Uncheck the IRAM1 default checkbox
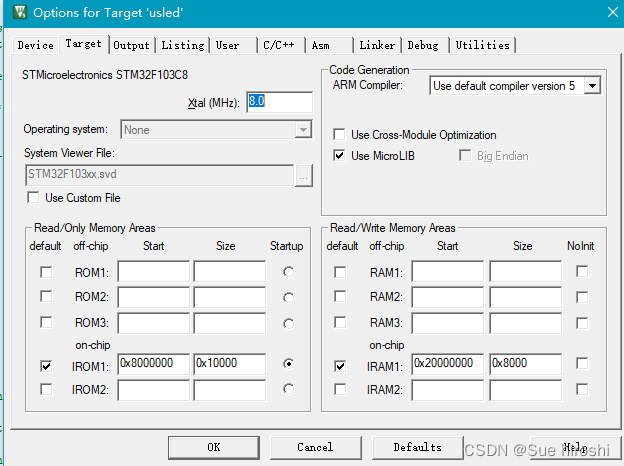The width and height of the screenshot is (624, 466). pos(340,366)
